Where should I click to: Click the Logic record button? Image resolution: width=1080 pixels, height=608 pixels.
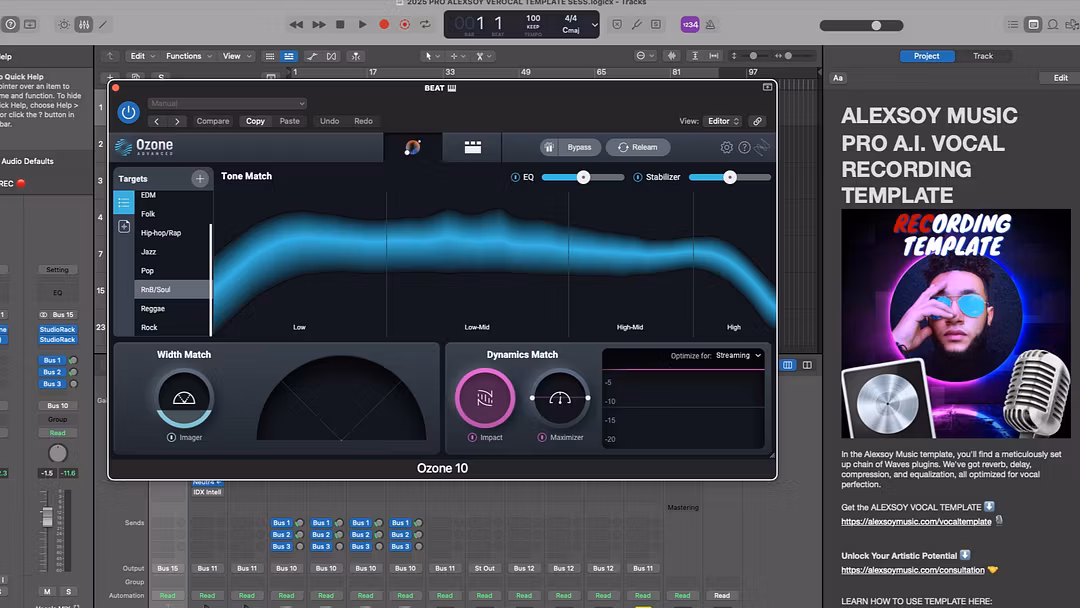pos(384,25)
